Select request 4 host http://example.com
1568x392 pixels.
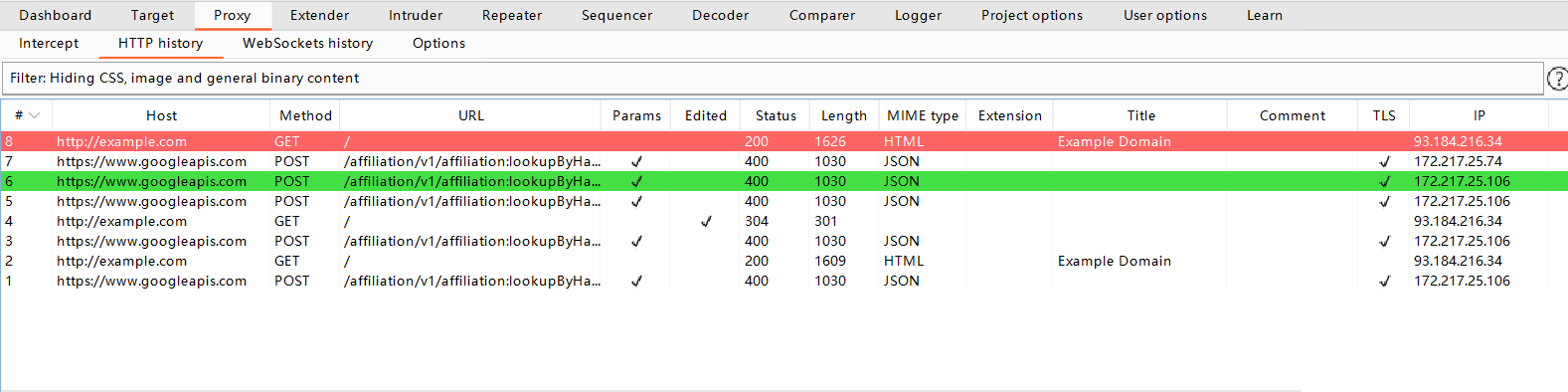pos(121,221)
